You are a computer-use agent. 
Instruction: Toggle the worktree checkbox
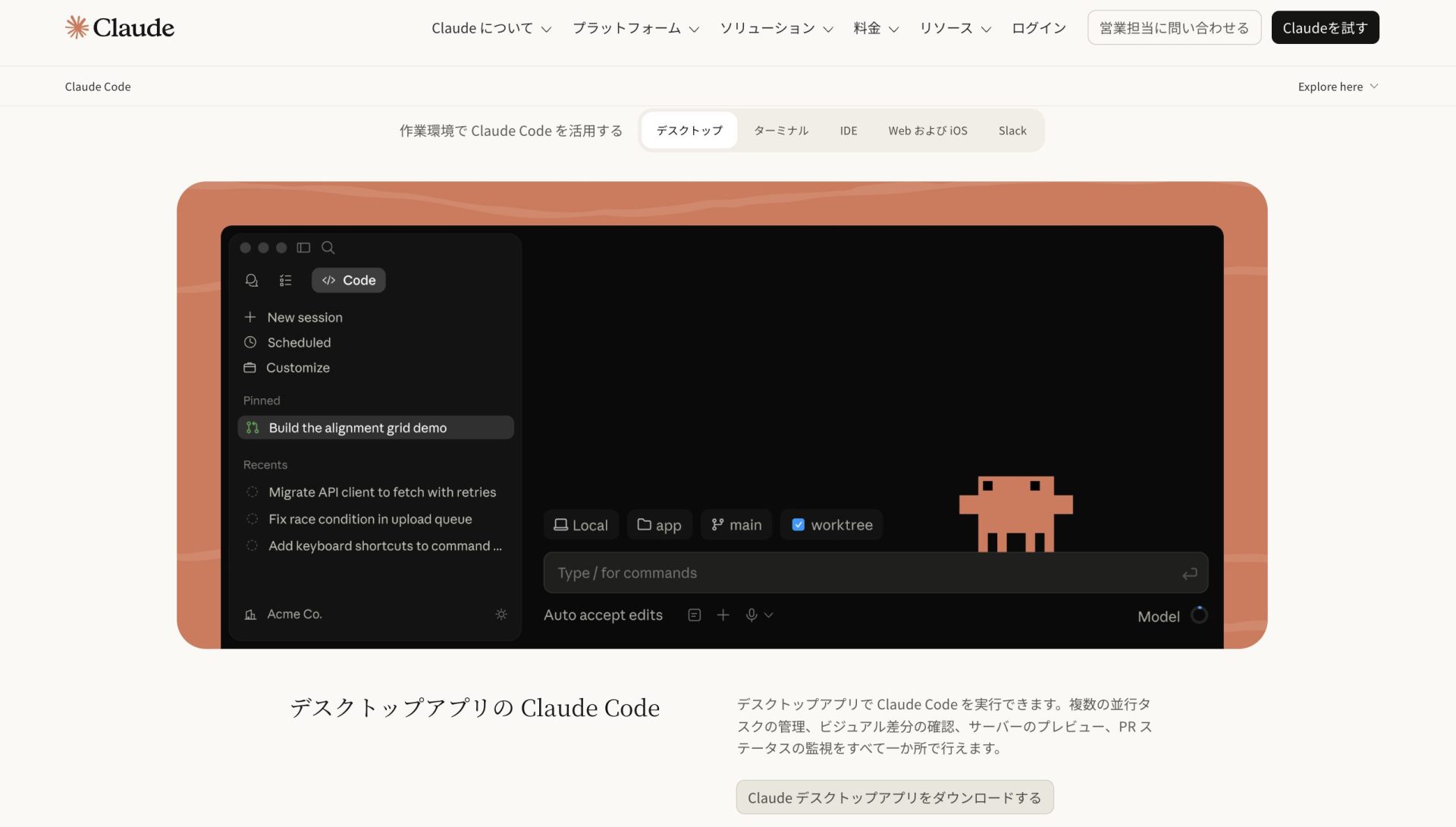tap(798, 524)
